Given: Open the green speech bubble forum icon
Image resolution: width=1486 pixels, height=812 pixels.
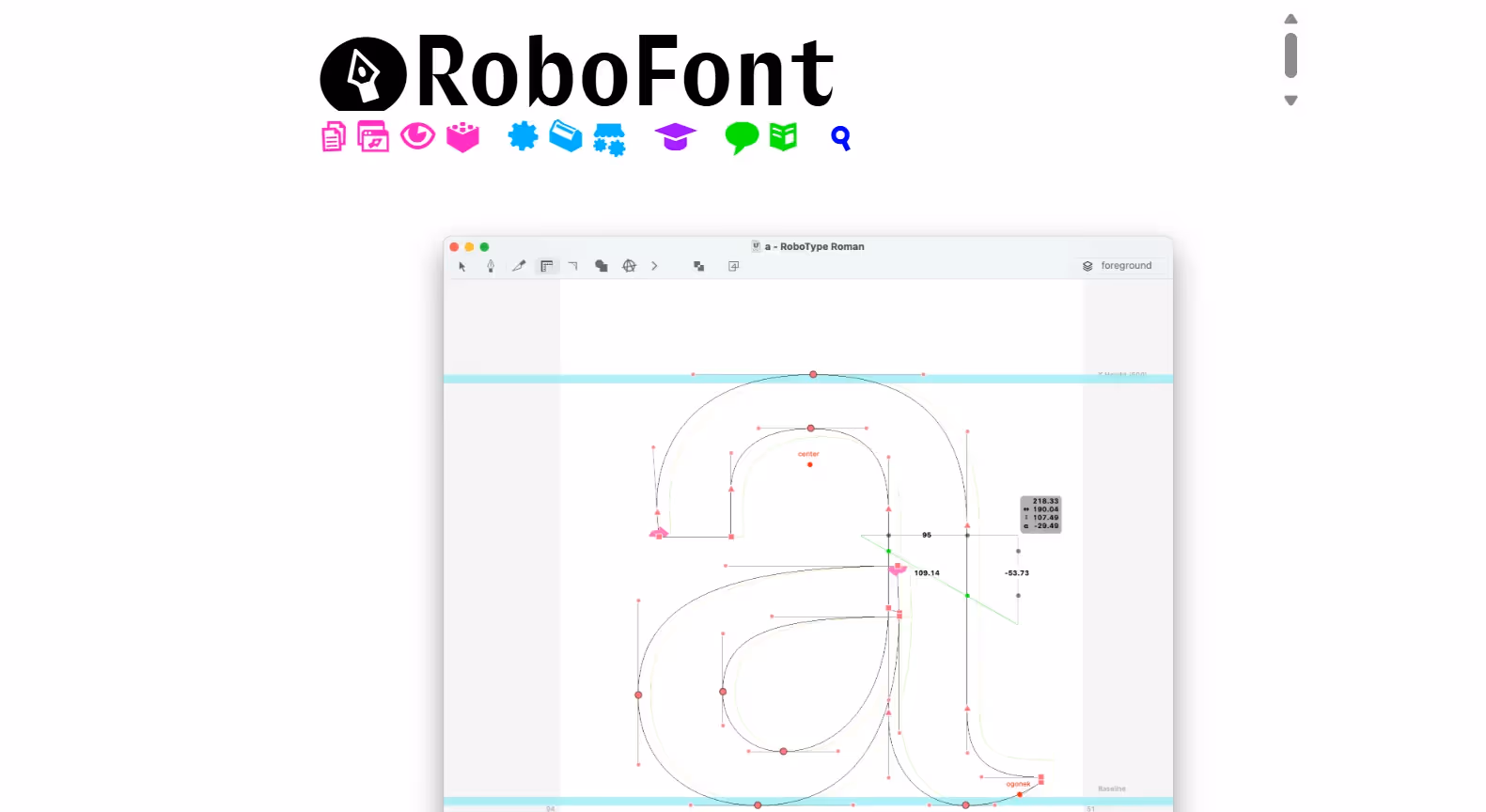Looking at the screenshot, I should click(742, 138).
